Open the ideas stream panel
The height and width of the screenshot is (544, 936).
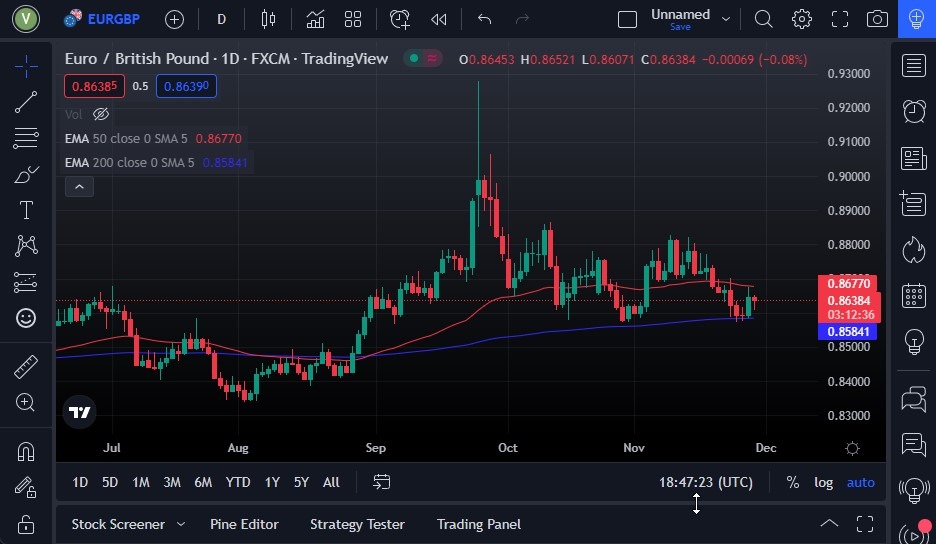[x=914, y=491]
